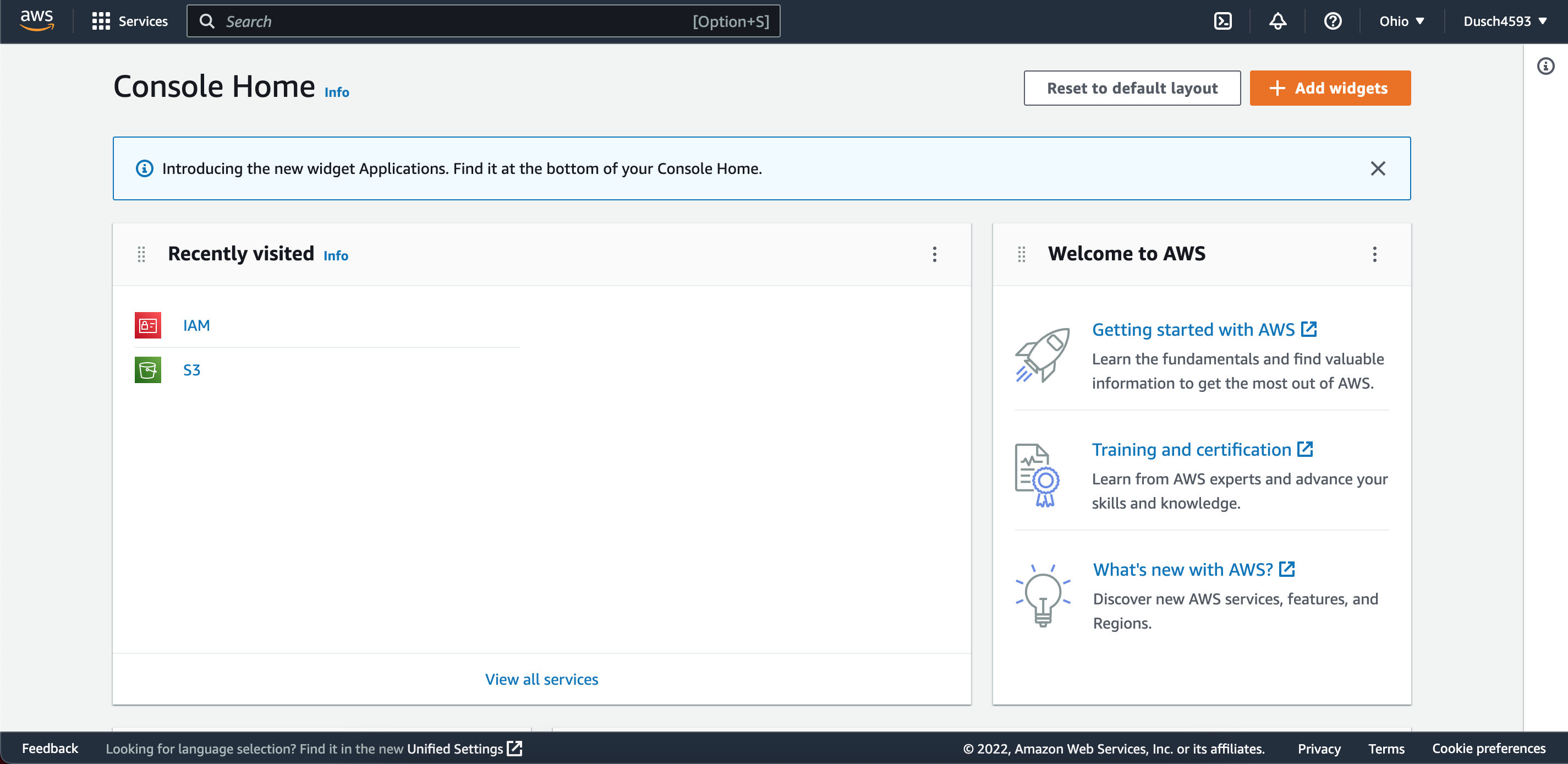Expand the Ohio region dropdown
The image size is (1568, 764).
[1401, 21]
